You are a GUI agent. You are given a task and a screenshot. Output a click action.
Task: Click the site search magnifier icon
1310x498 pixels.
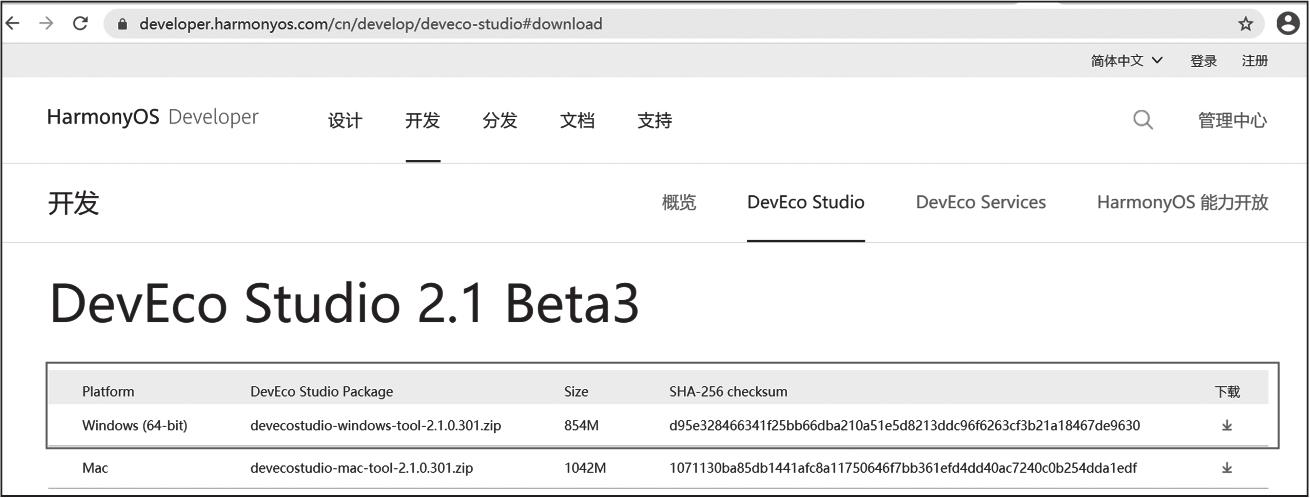point(1142,120)
